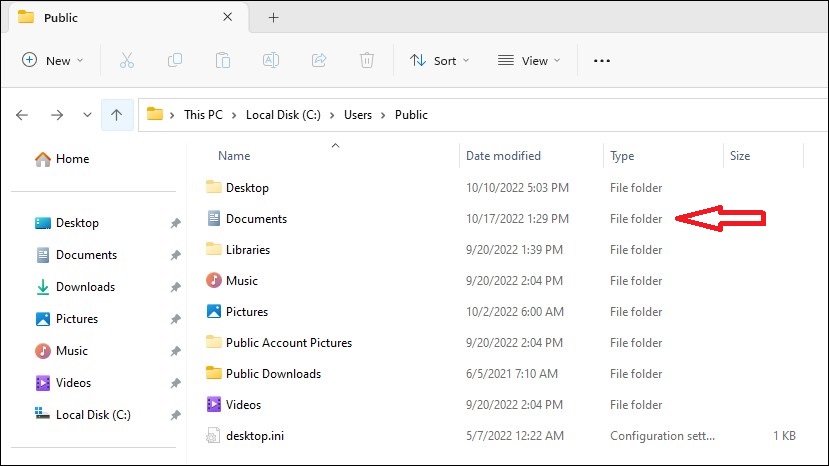Click the Delete trash can icon
This screenshot has width=829, height=466.
pos(367,60)
